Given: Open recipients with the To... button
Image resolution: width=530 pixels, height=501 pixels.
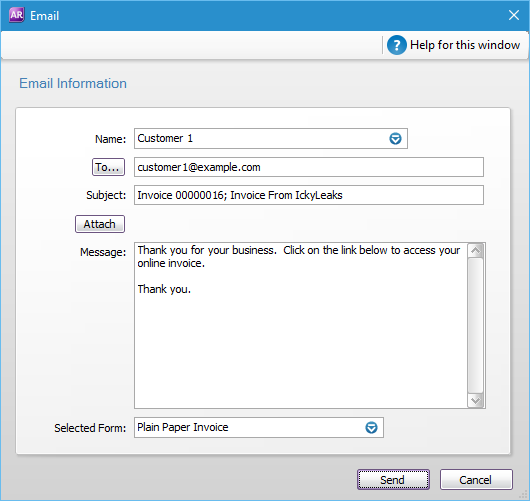Looking at the screenshot, I should click(108, 167).
